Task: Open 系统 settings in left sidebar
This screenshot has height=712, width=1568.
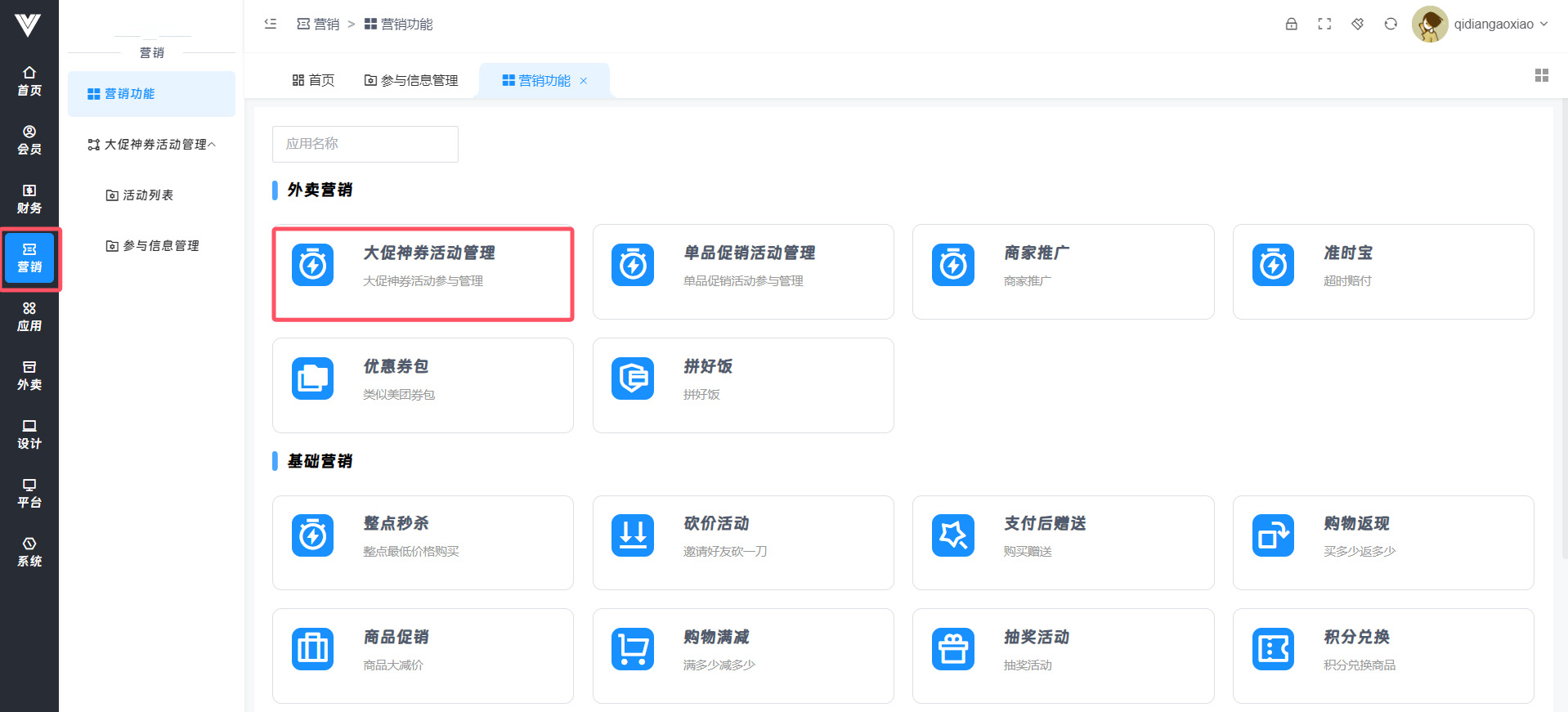Action: (29, 552)
